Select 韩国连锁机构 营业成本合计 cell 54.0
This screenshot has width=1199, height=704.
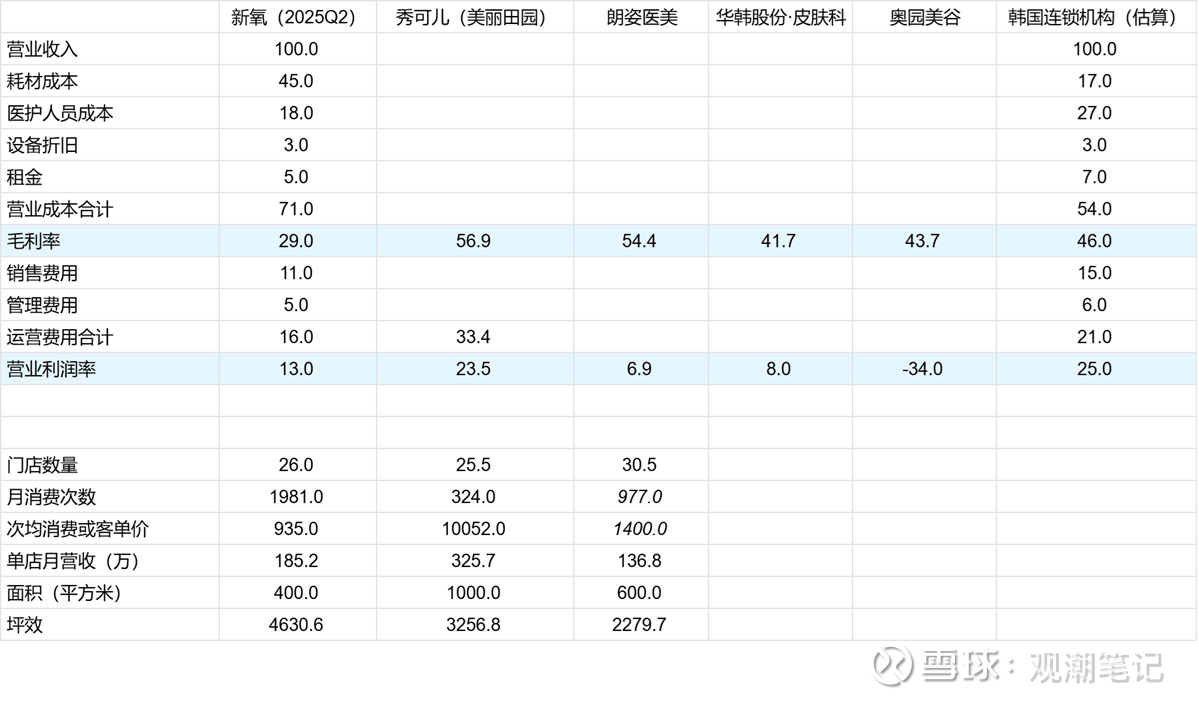[1094, 209]
